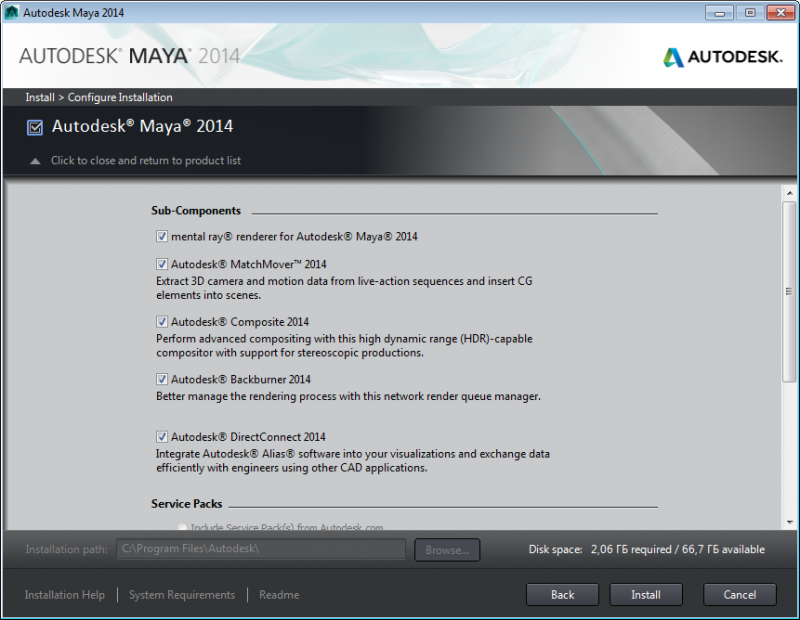
Task: Uncheck the Autodesk Maya 2014 product checkbox
Action: (35, 127)
